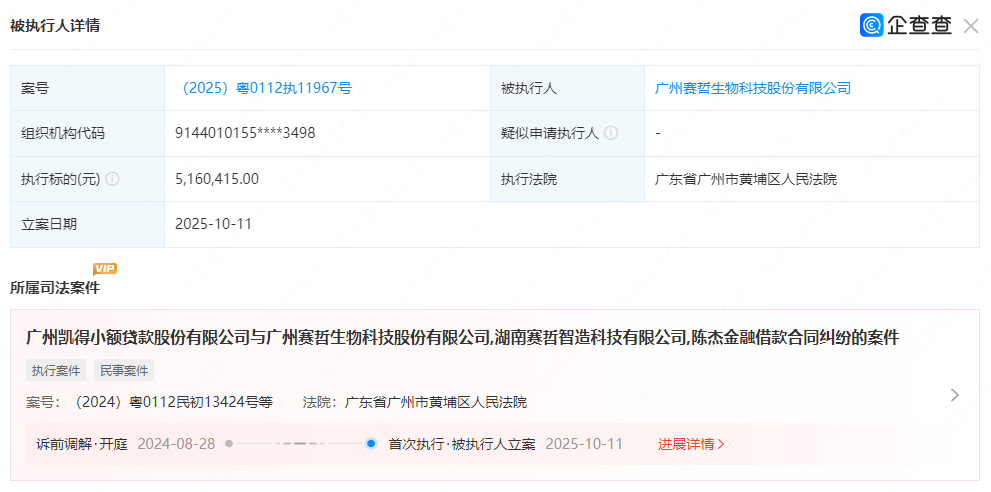Click the orange VIP badge
991x492 pixels.
tap(105, 268)
